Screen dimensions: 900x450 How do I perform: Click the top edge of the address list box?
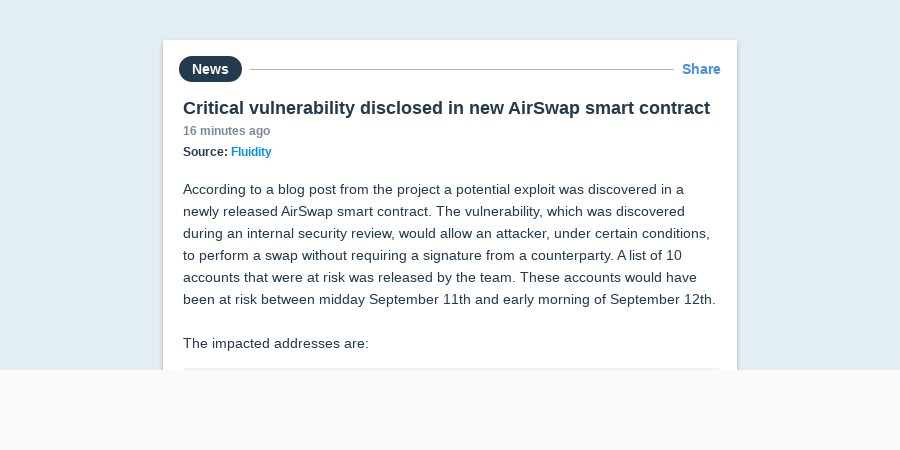pyautogui.click(x=451, y=369)
